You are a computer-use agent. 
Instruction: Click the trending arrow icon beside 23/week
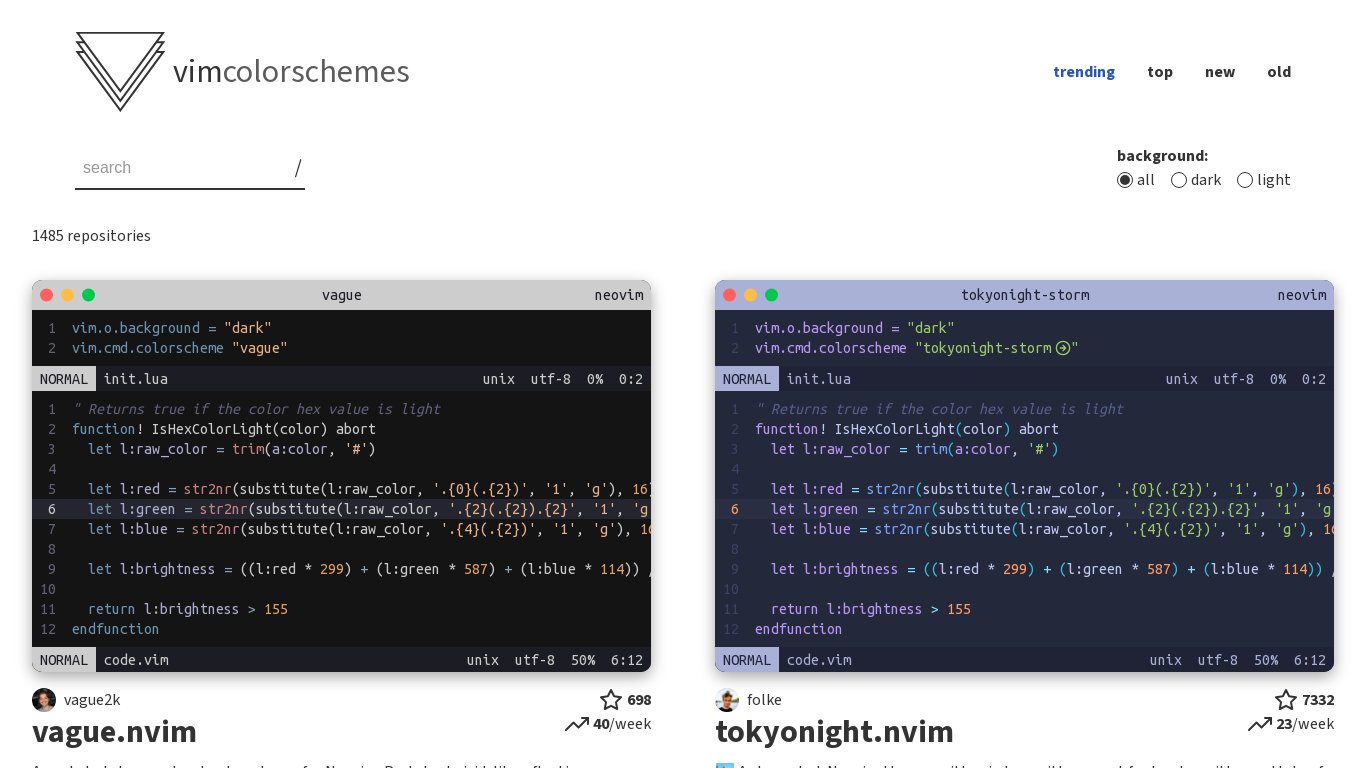coord(1260,724)
